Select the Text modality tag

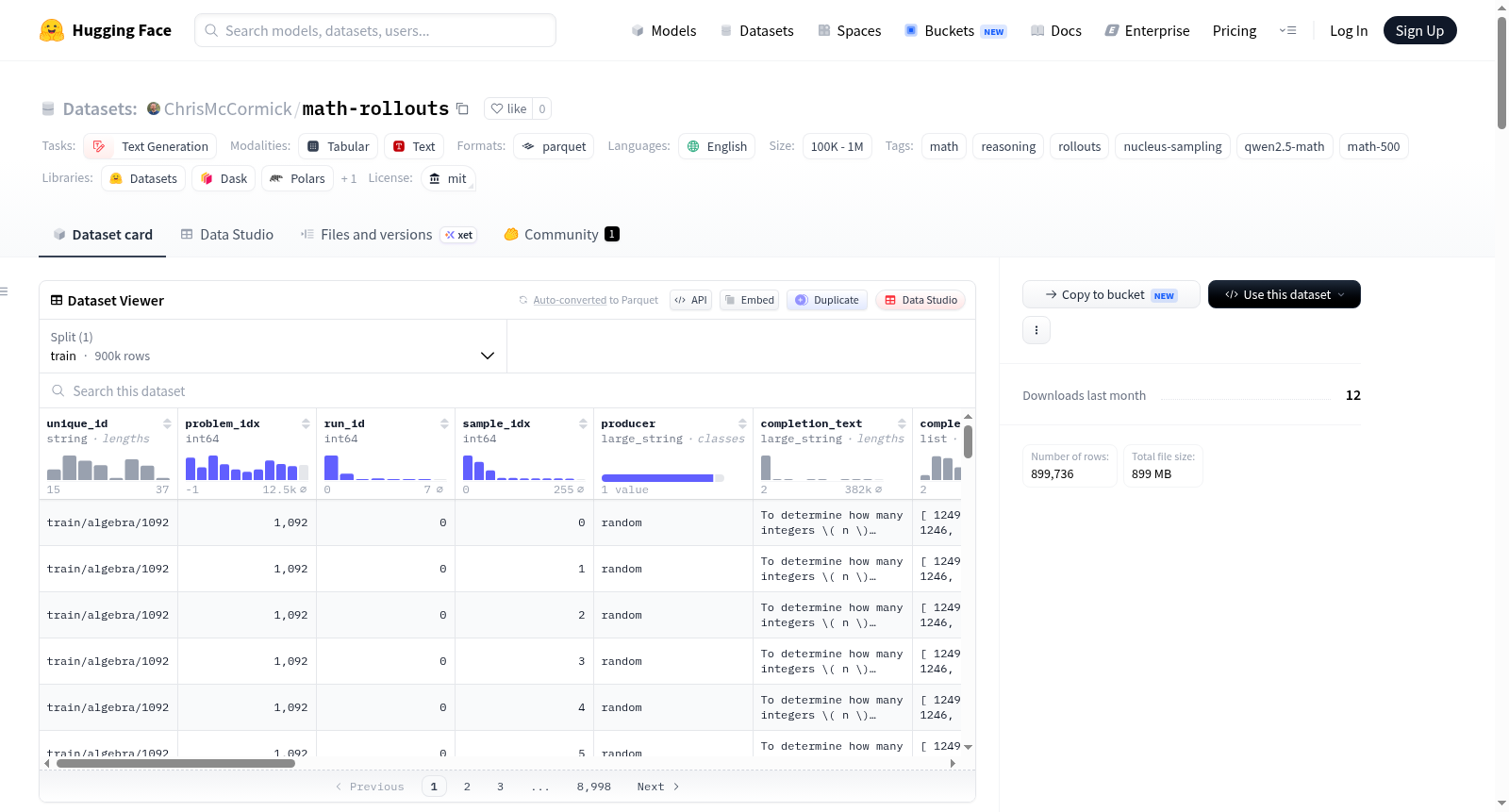(414, 146)
